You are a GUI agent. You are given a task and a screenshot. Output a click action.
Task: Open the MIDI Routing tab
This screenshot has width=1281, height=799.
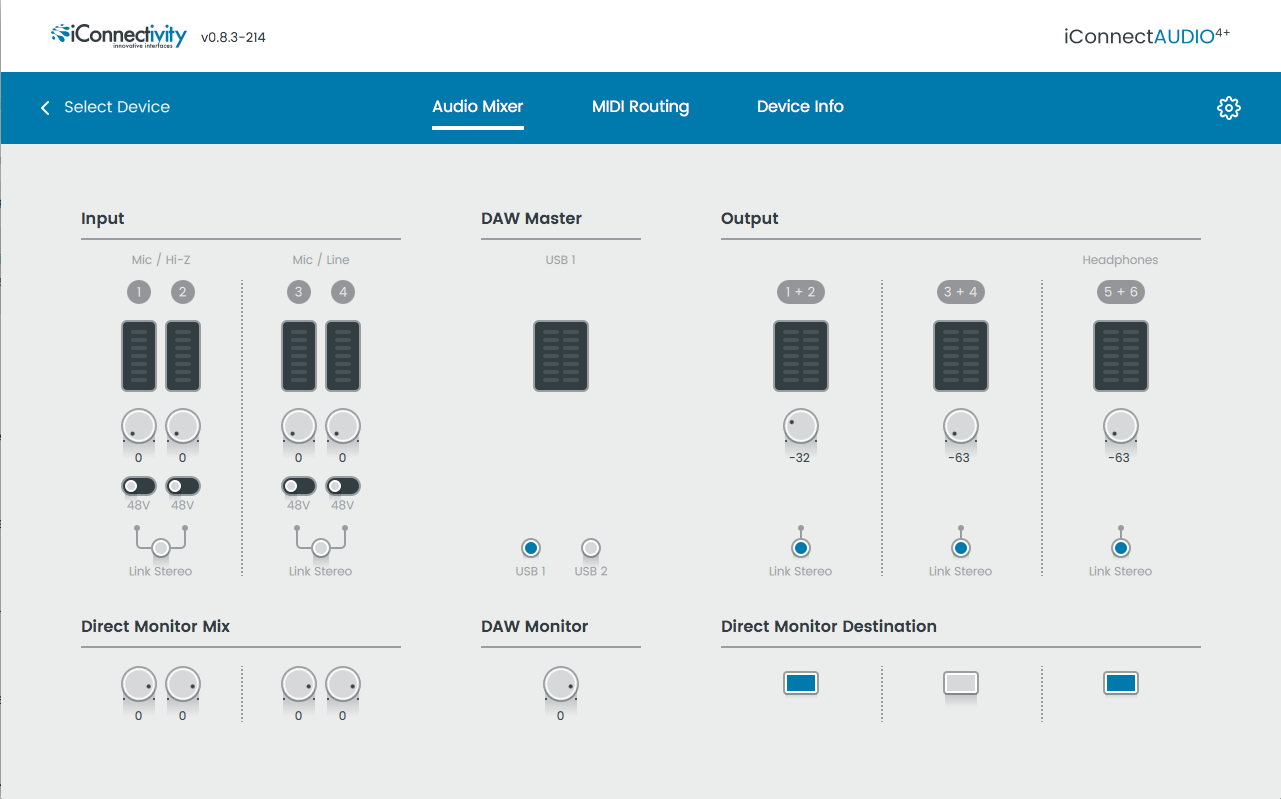click(x=640, y=107)
